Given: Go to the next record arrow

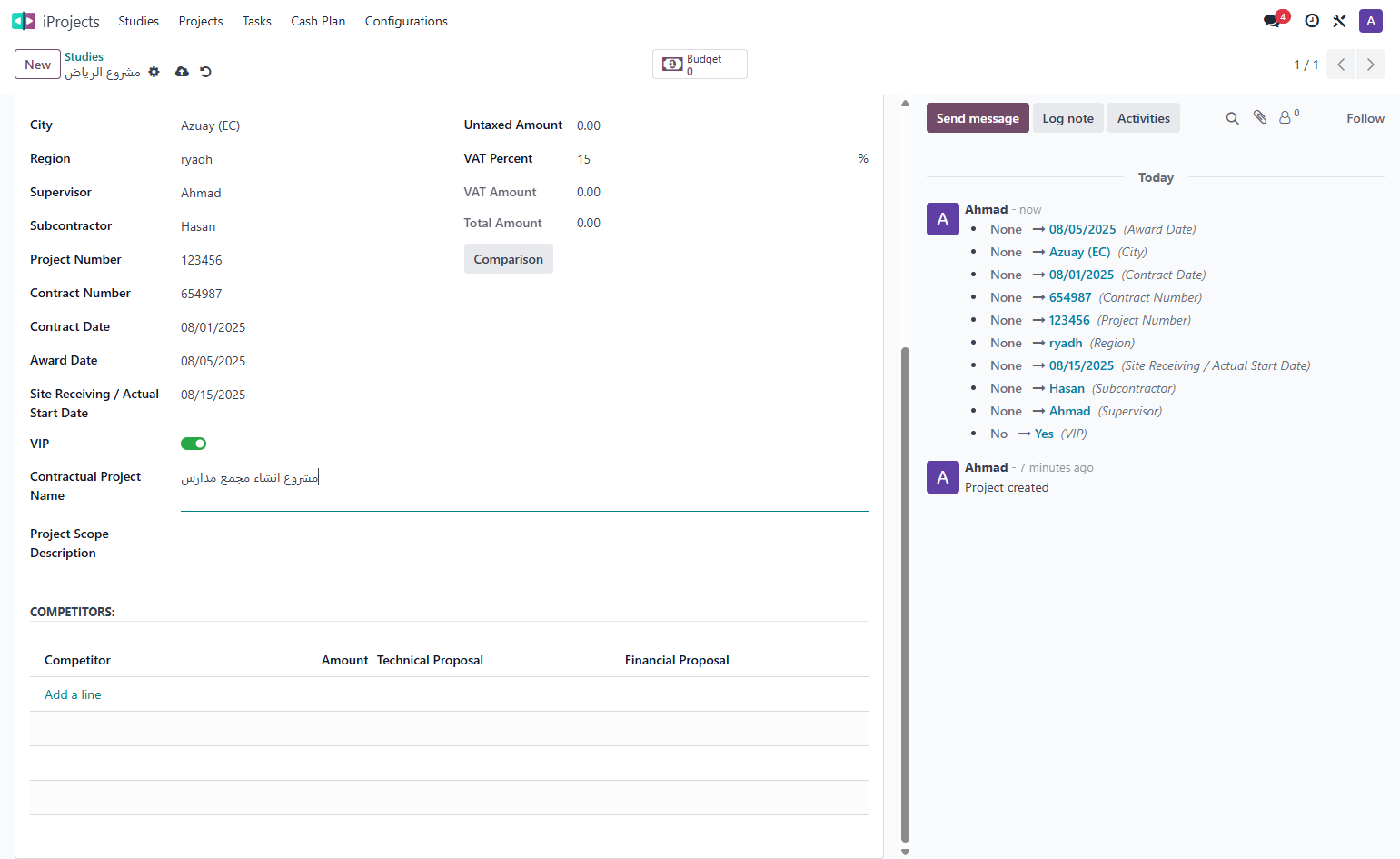Looking at the screenshot, I should pos(1371,65).
